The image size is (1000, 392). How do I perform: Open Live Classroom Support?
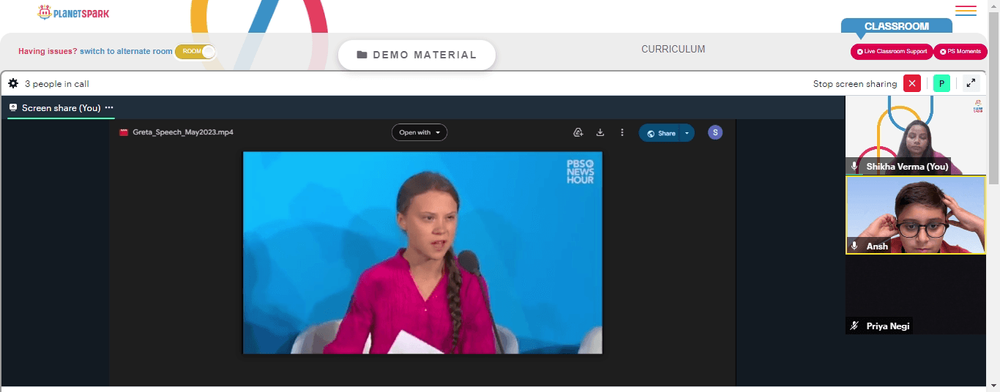tap(892, 52)
